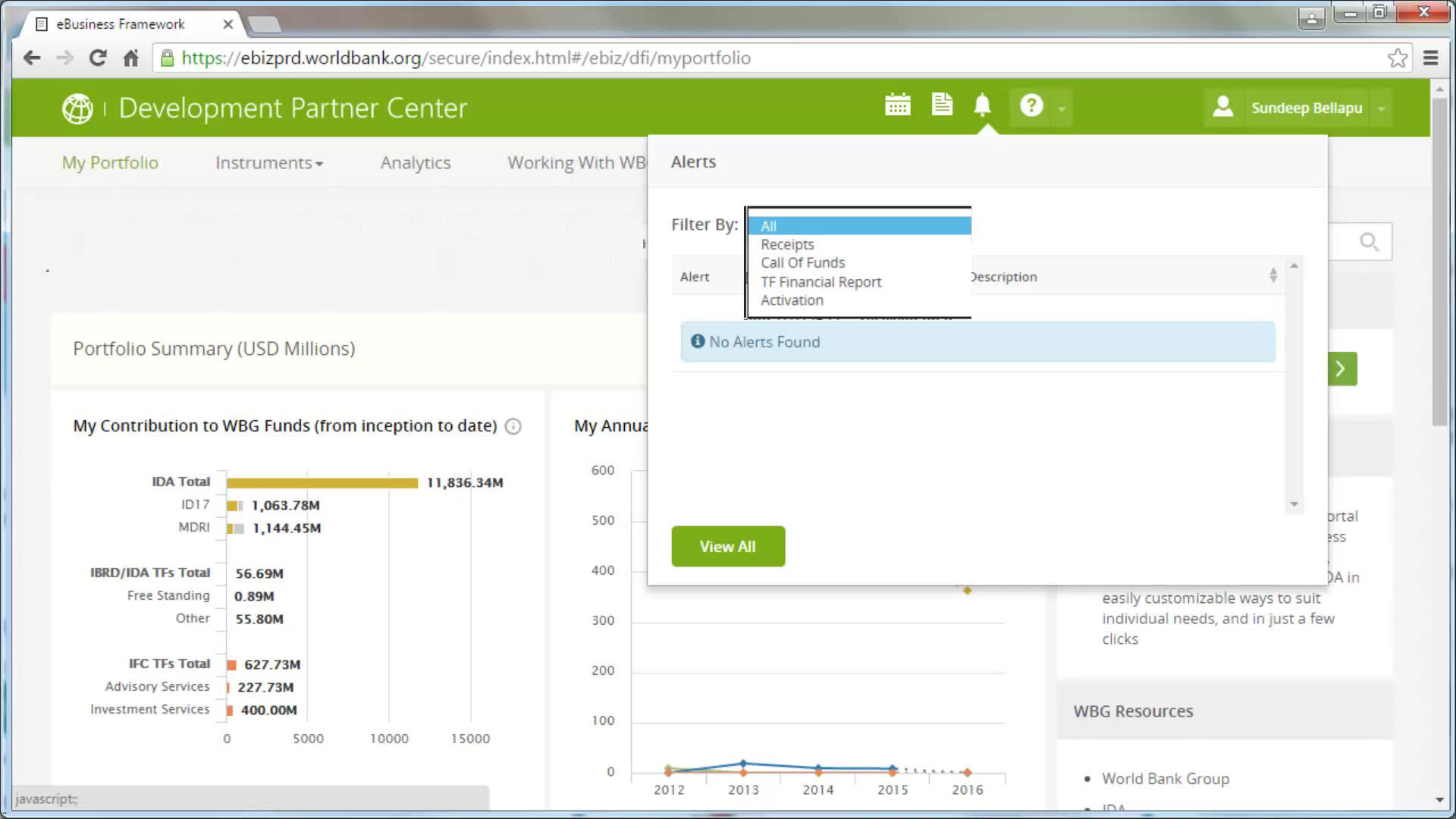
Task: Click the Advisory Services label
Action: tap(157, 686)
